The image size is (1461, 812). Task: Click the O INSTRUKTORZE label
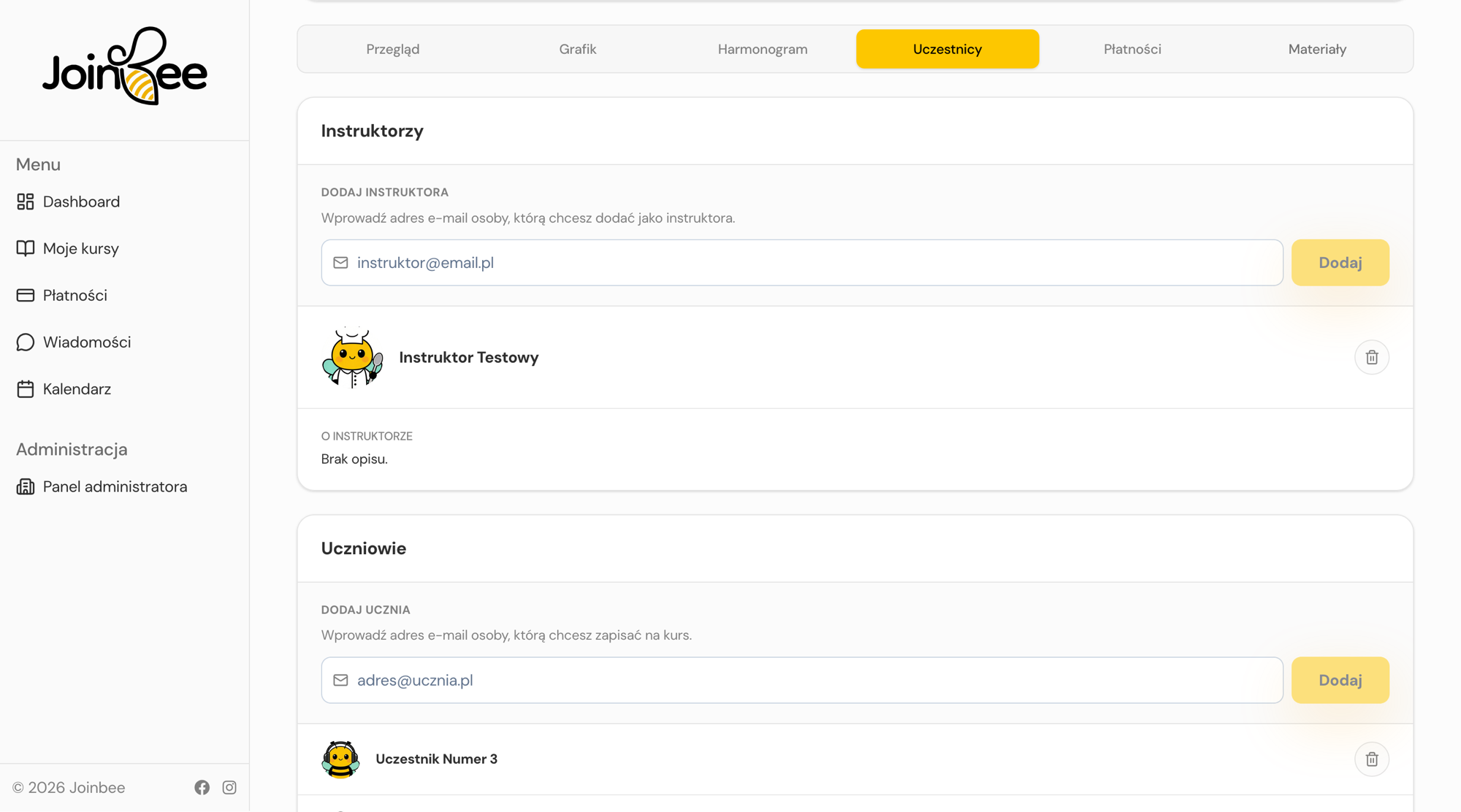367,436
